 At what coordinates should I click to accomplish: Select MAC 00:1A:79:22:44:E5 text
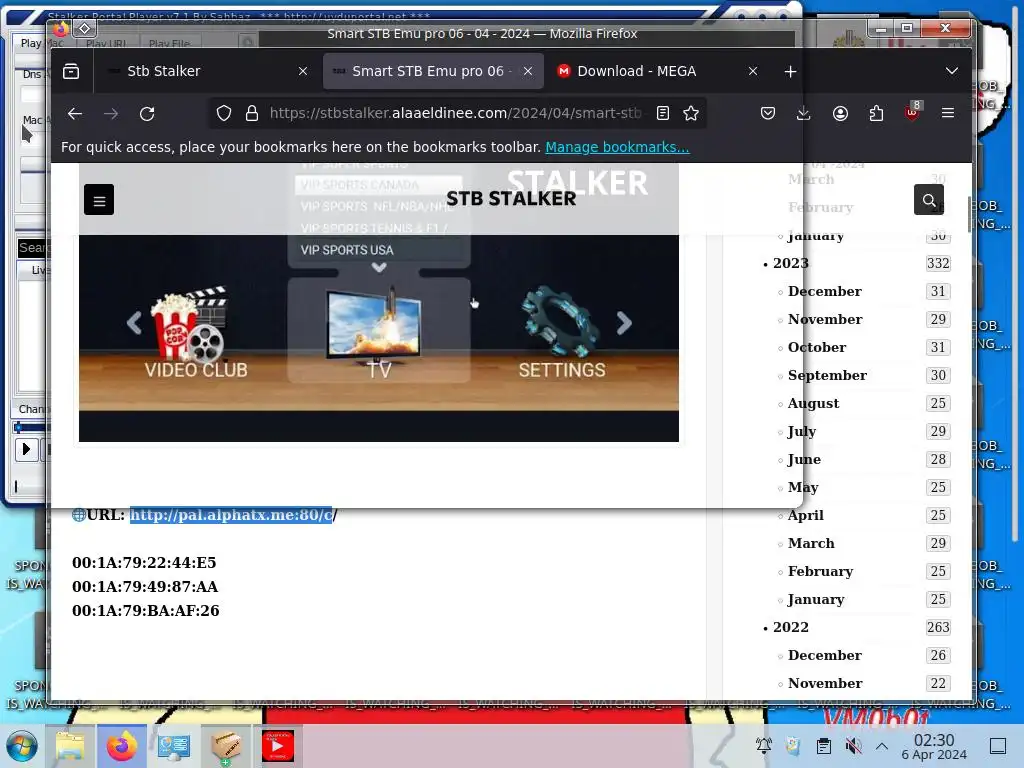[144, 563]
